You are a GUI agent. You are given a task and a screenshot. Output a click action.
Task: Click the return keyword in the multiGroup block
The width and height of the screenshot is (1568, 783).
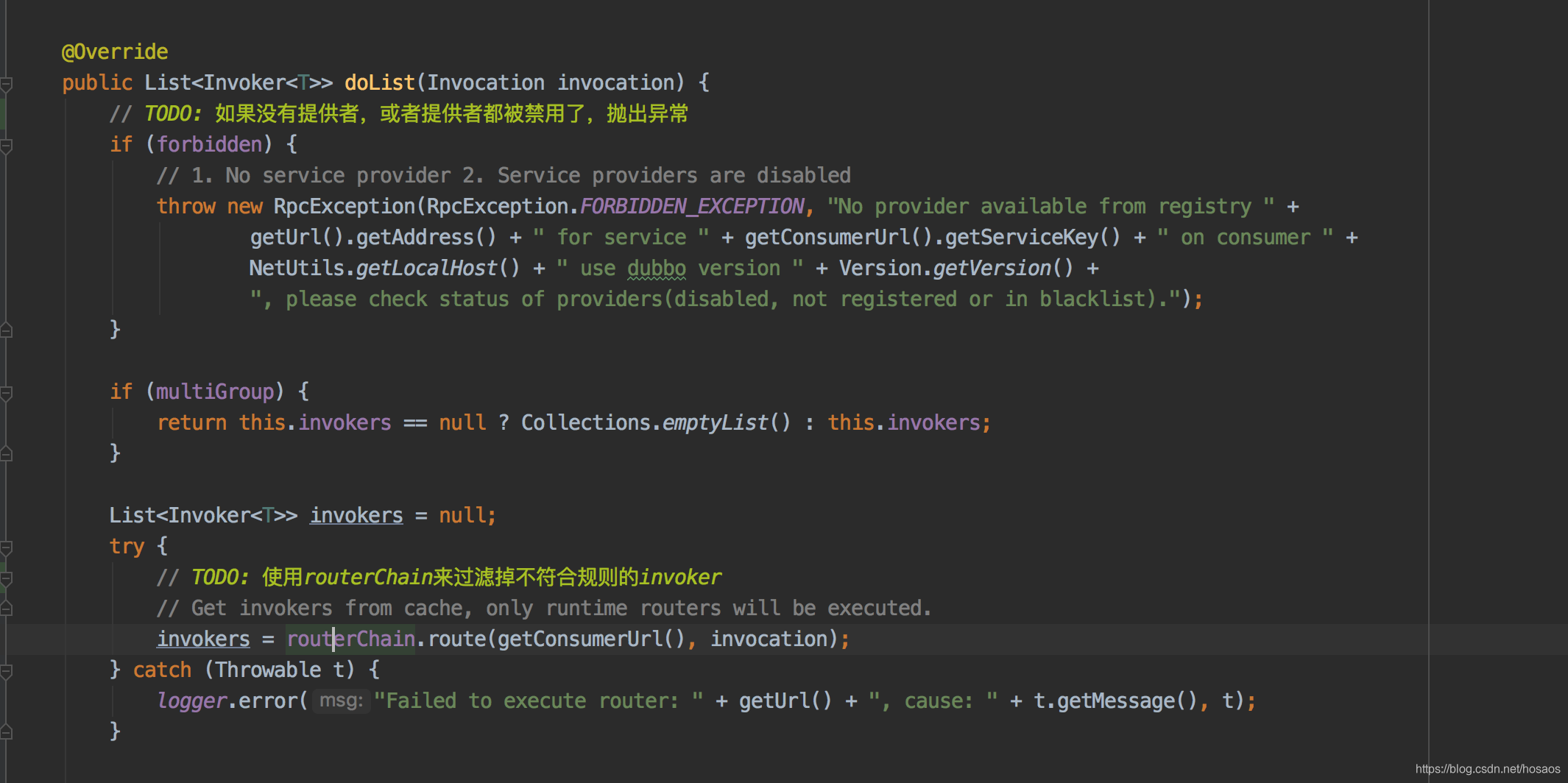pyautogui.click(x=191, y=422)
